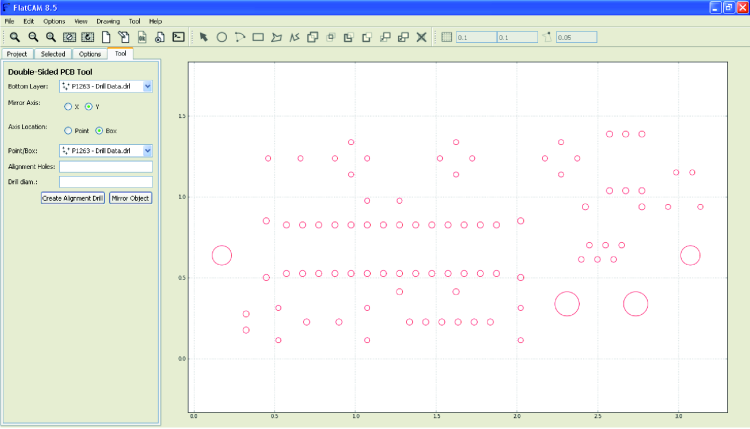Select the Add Rectangle drawing tool
Screen dimensions: 750x429
pos(258,37)
